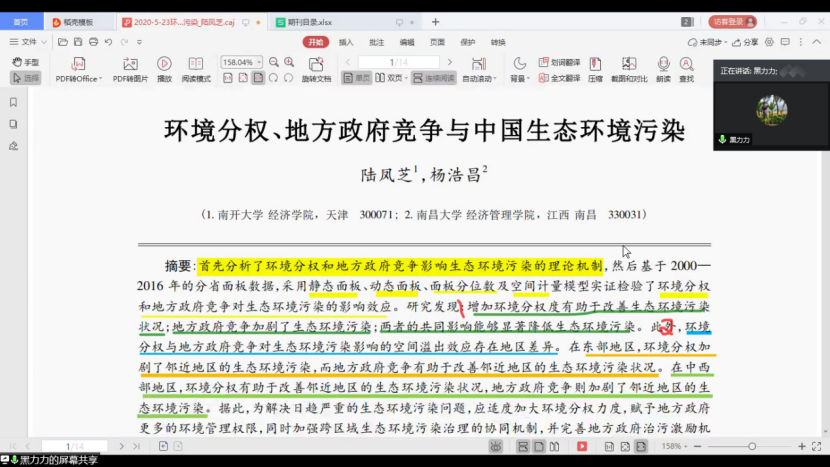Screen dimensions: 830x467
Task: Click the fit-page view icon under zoom box
Action: click(x=243, y=78)
